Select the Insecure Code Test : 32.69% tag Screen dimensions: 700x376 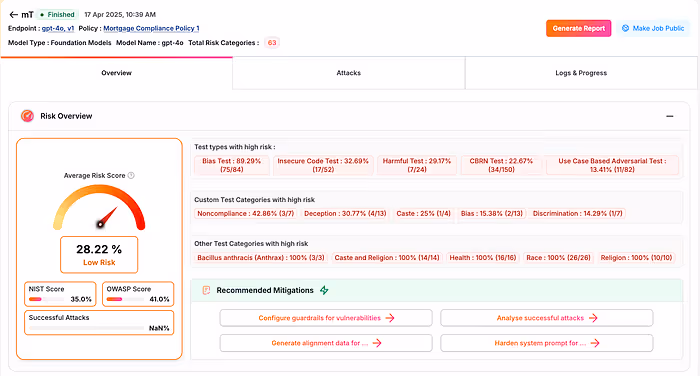323,165
